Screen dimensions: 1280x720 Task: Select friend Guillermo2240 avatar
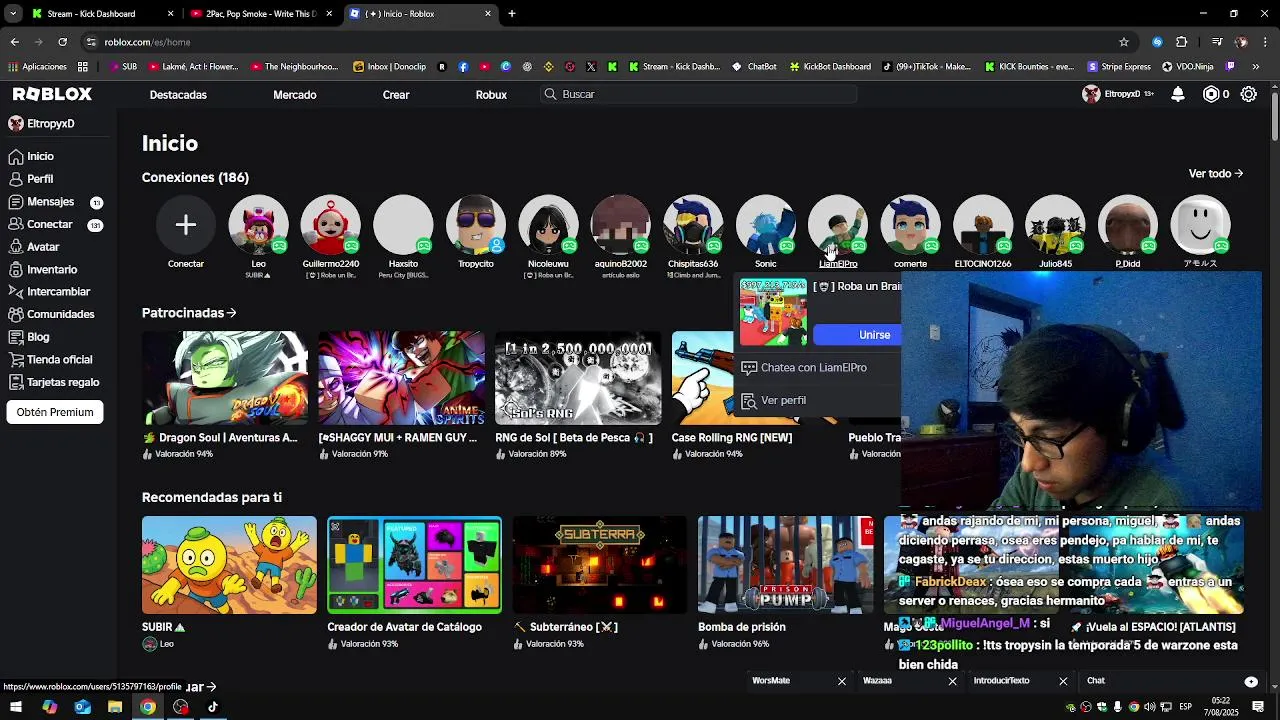coord(331,225)
